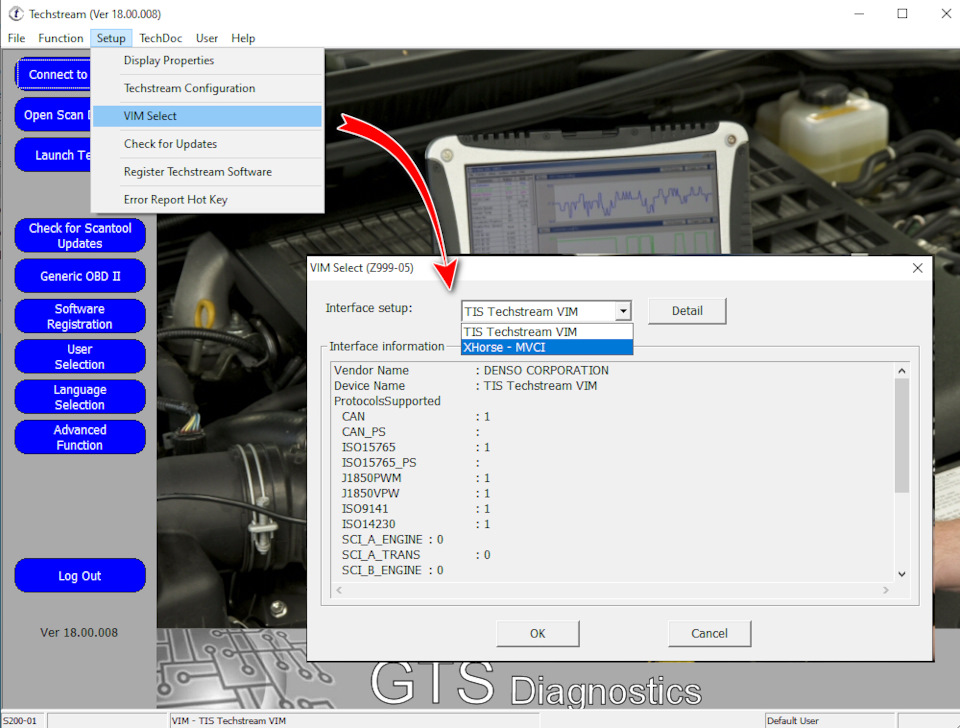Screen dimensions: 960x728
Task: Choose Check for Updates menu item
Action: point(208,144)
